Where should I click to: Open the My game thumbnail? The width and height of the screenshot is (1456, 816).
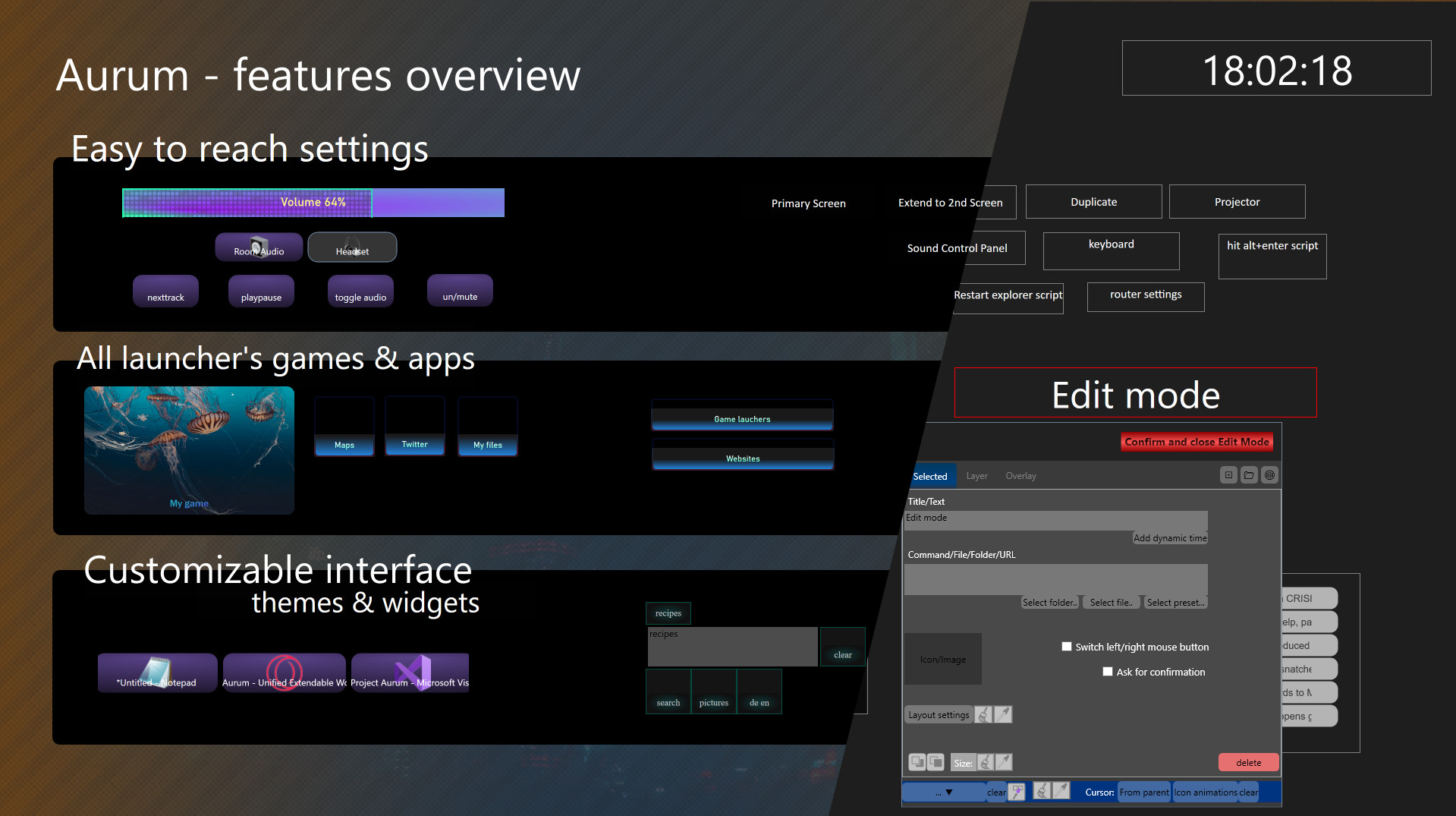point(189,450)
